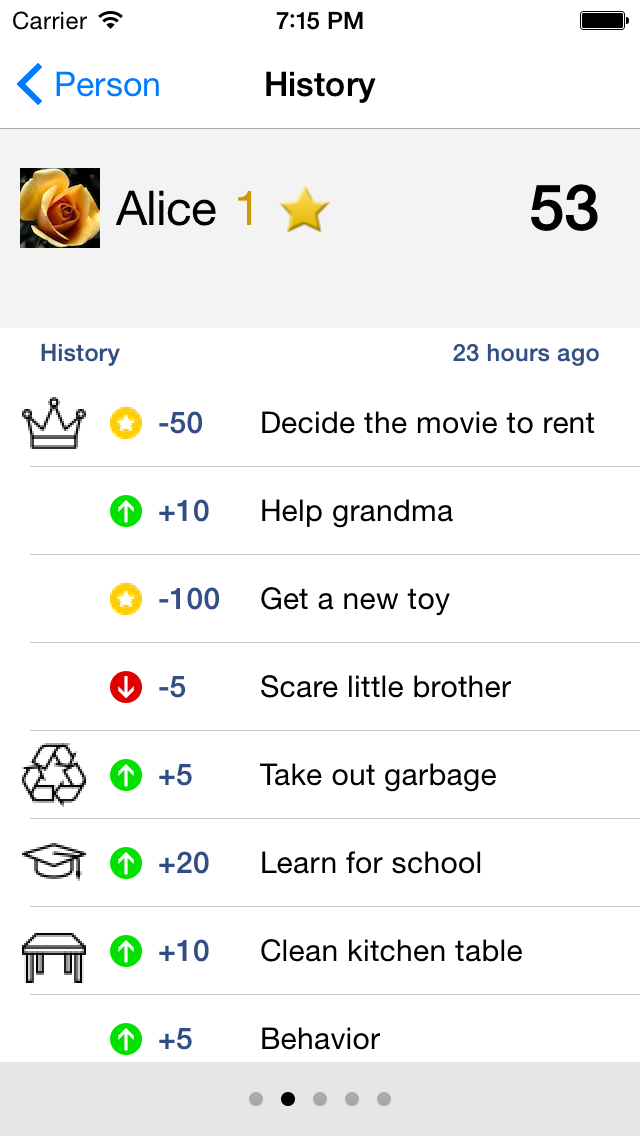Jump to the last page dot
Viewport: 640px width, 1136px height.
click(384, 1099)
